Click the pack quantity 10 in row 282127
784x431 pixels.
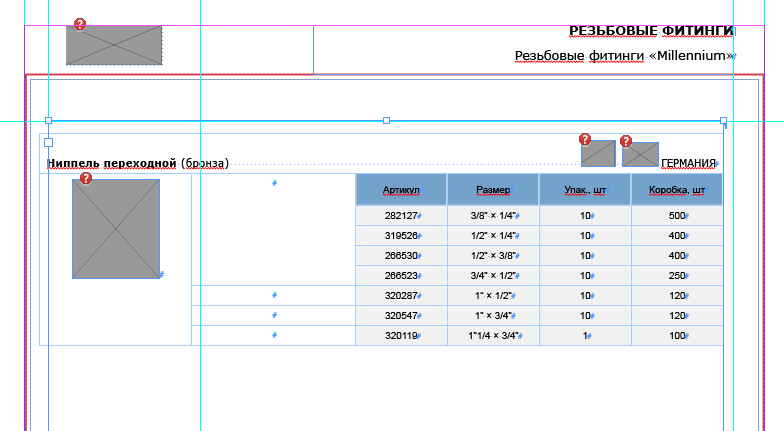click(x=585, y=216)
